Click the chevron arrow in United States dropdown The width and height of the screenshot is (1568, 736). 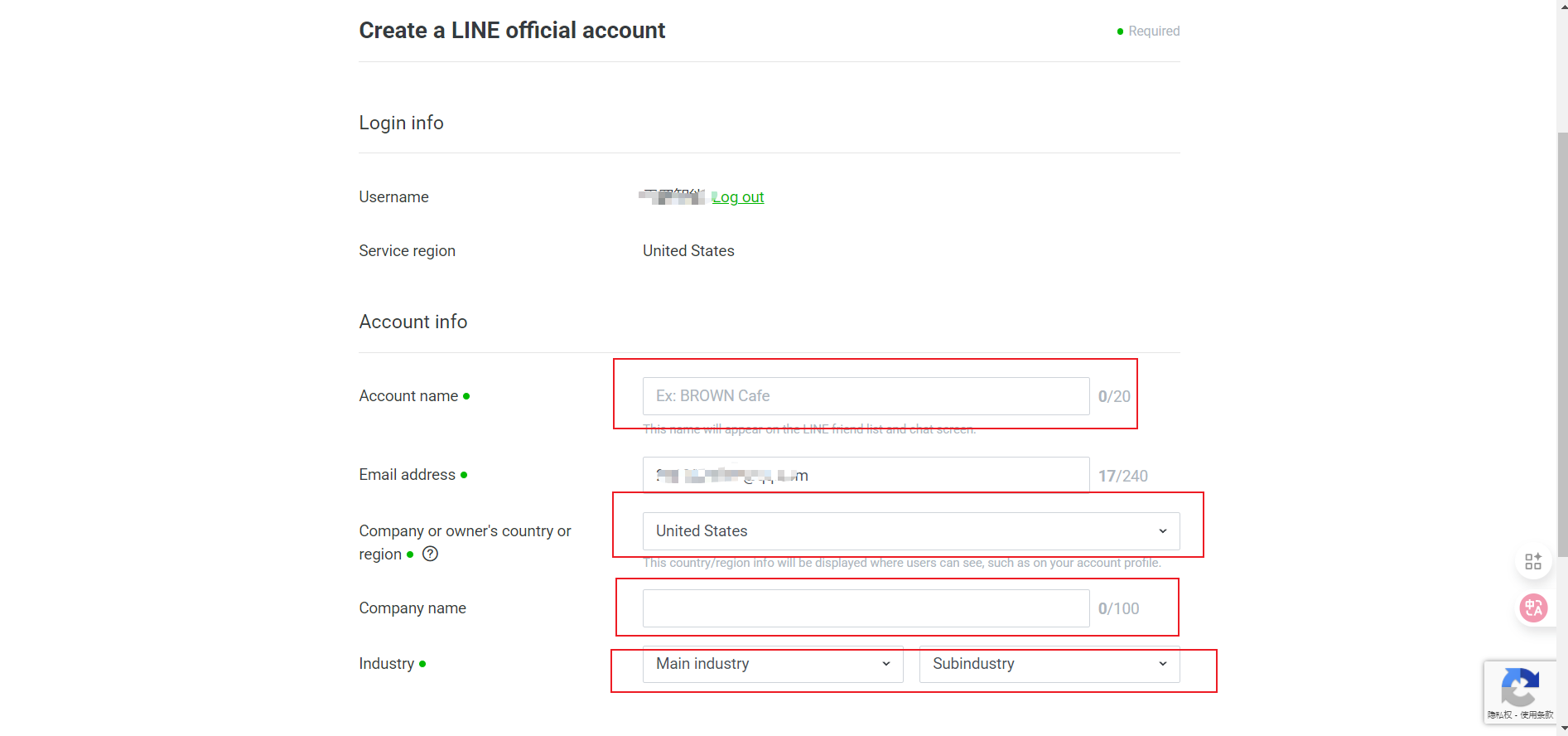pyautogui.click(x=1163, y=531)
